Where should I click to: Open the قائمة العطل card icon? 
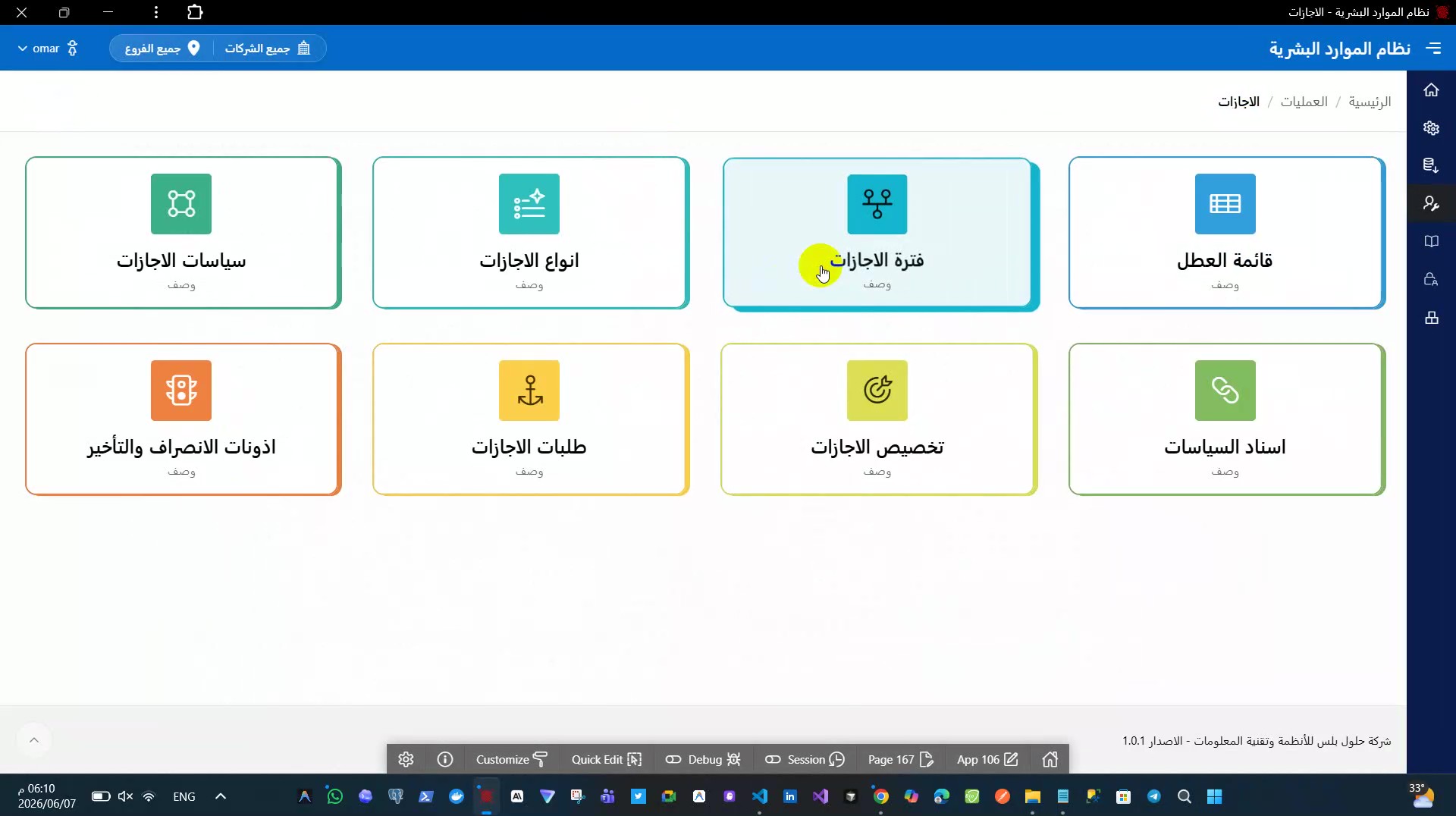1225,204
